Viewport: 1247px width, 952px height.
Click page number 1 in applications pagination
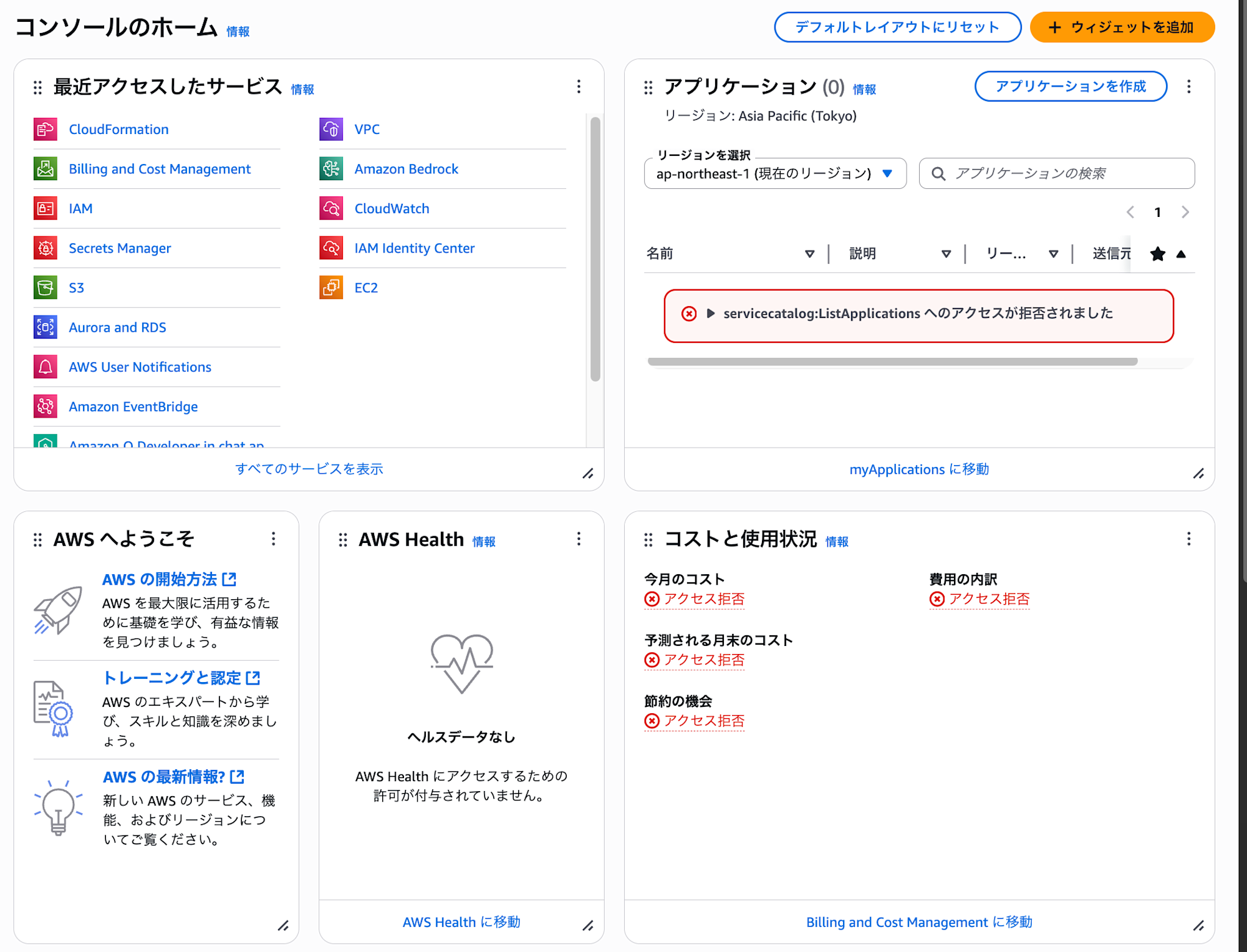1158,212
